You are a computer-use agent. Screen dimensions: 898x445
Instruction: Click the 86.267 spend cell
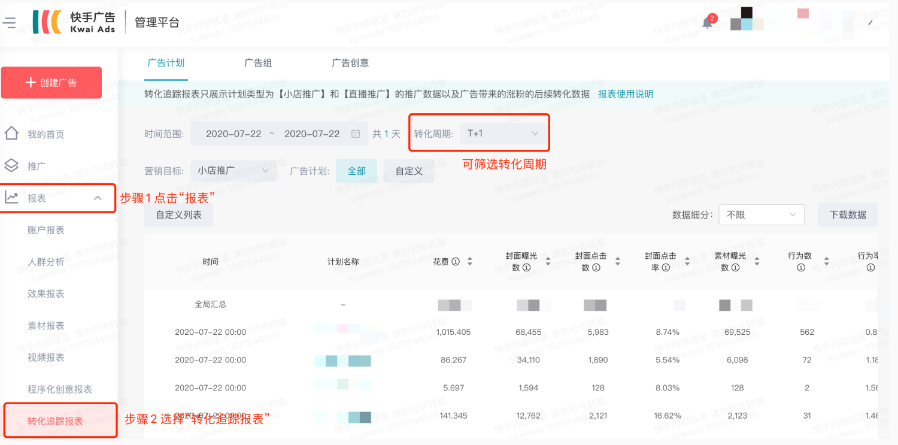coord(454,360)
